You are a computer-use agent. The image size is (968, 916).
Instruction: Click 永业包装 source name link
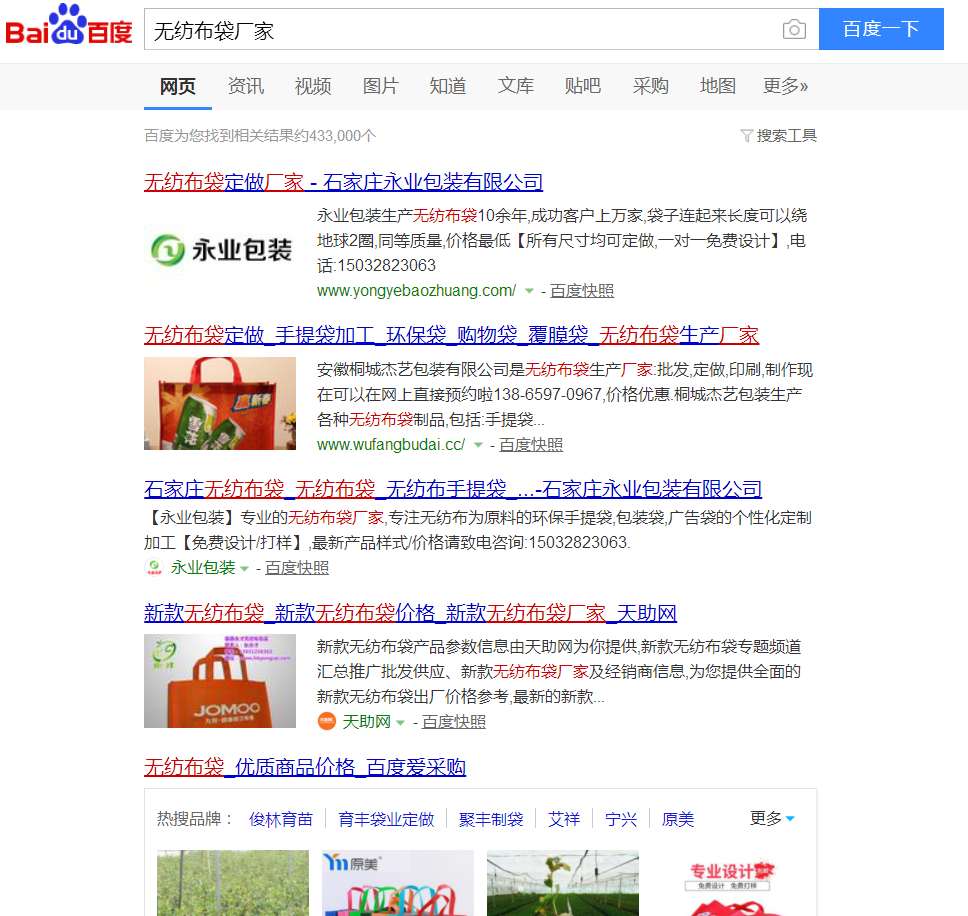(203, 568)
